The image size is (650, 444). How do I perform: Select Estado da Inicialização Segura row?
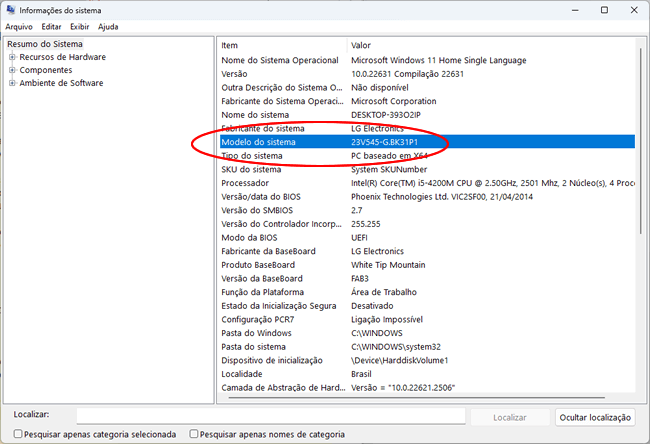click(x=427, y=306)
